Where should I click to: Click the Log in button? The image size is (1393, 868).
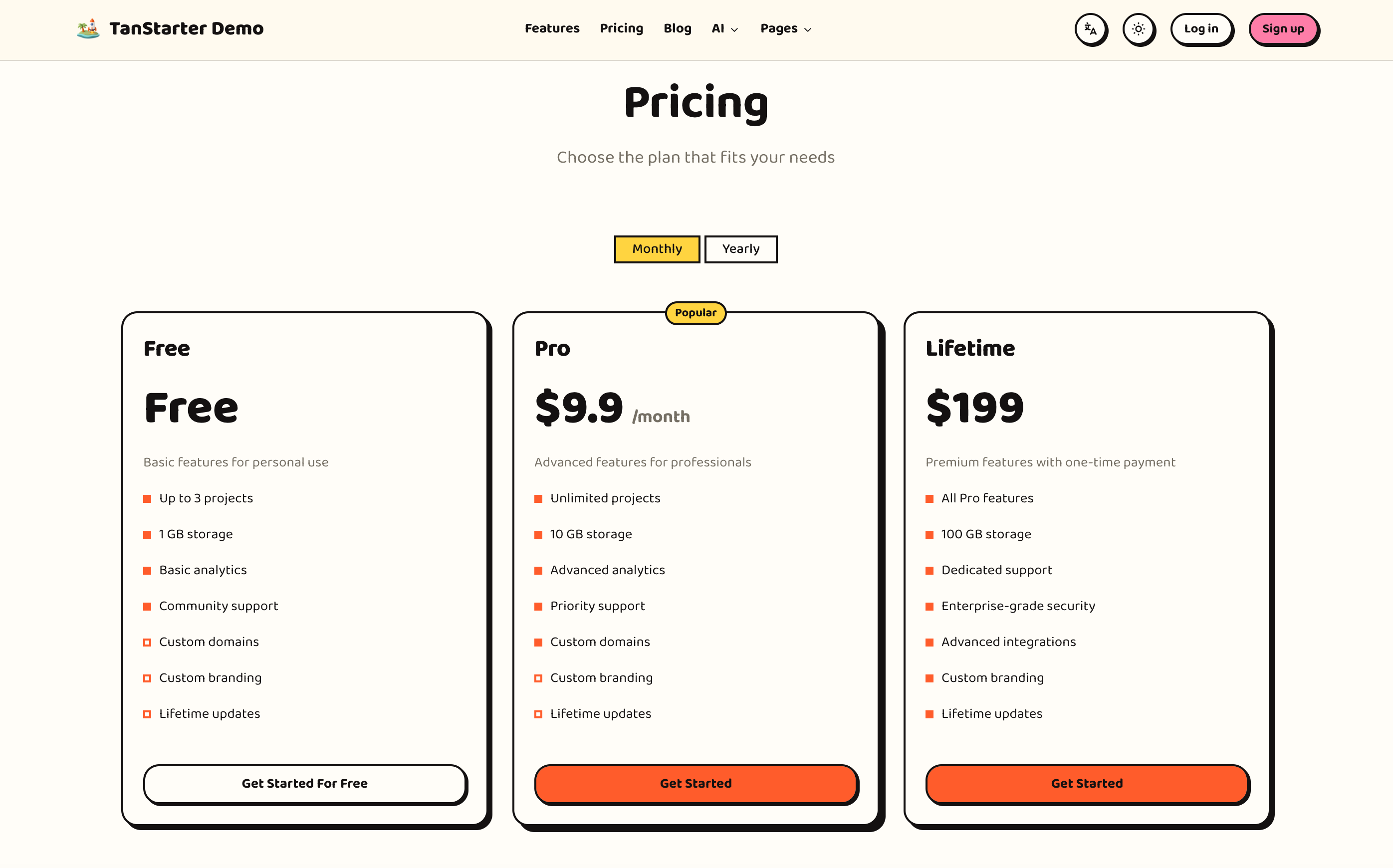point(1200,29)
